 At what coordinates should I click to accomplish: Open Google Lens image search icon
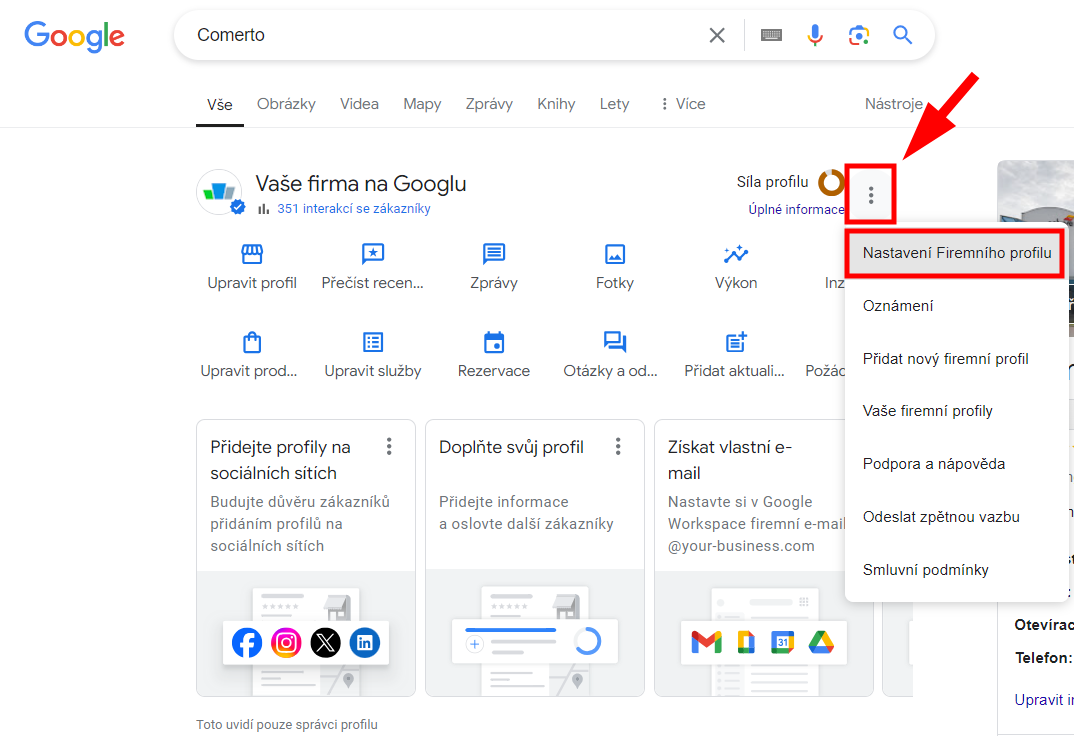coord(858,35)
